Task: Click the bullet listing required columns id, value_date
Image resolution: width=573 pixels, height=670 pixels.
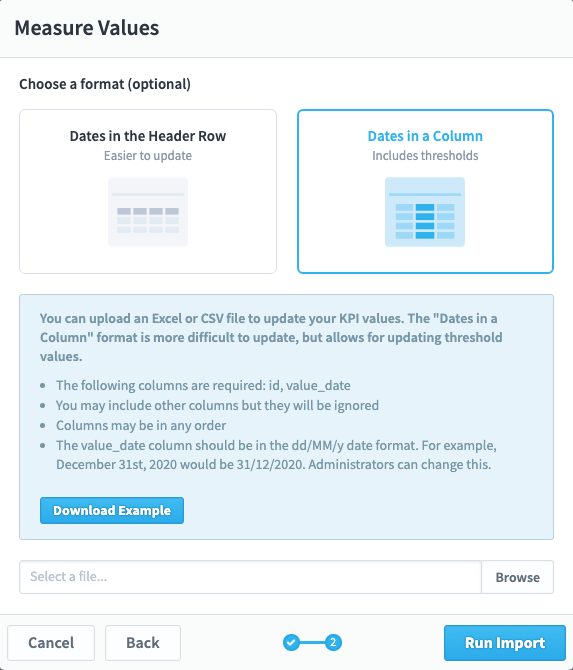Action: tap(203, 385)
